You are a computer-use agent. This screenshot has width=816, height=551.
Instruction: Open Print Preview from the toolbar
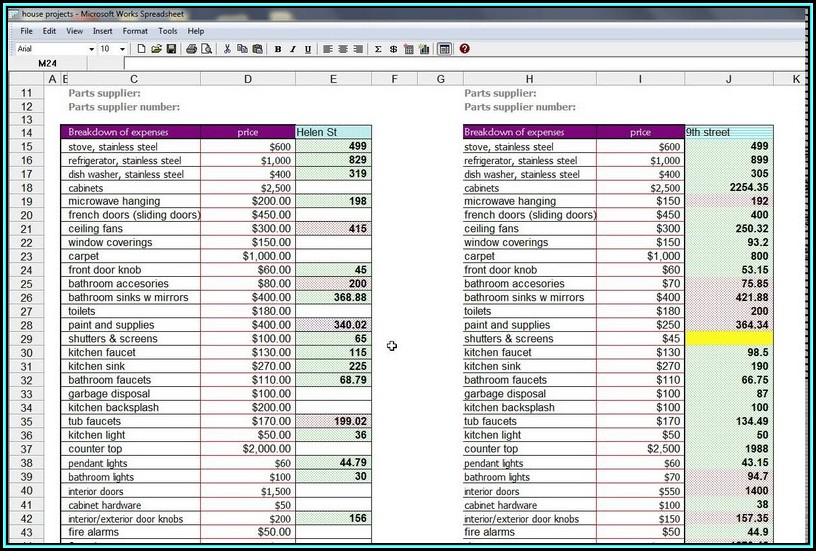click(x=206, y=49)
